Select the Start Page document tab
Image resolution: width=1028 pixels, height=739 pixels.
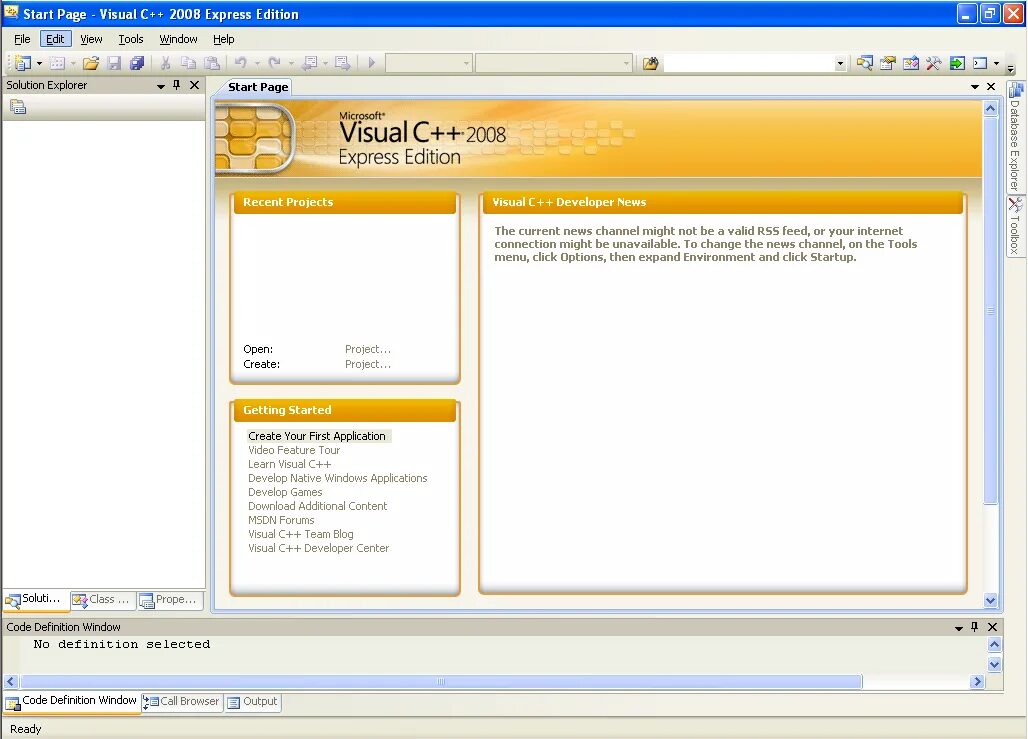(x=258, y=87)
